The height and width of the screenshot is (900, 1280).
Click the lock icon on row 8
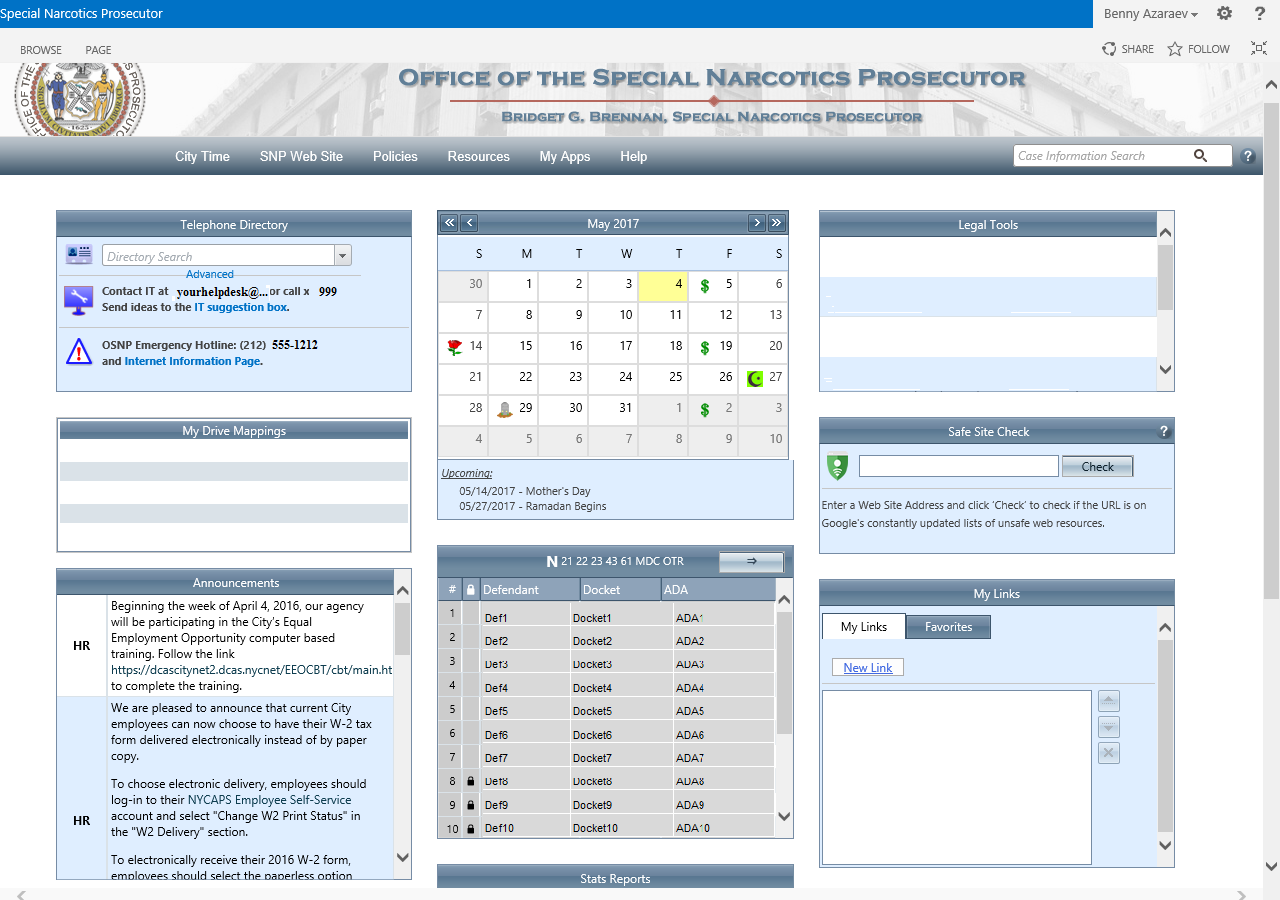pyautogui.click(x=470, y=781)
